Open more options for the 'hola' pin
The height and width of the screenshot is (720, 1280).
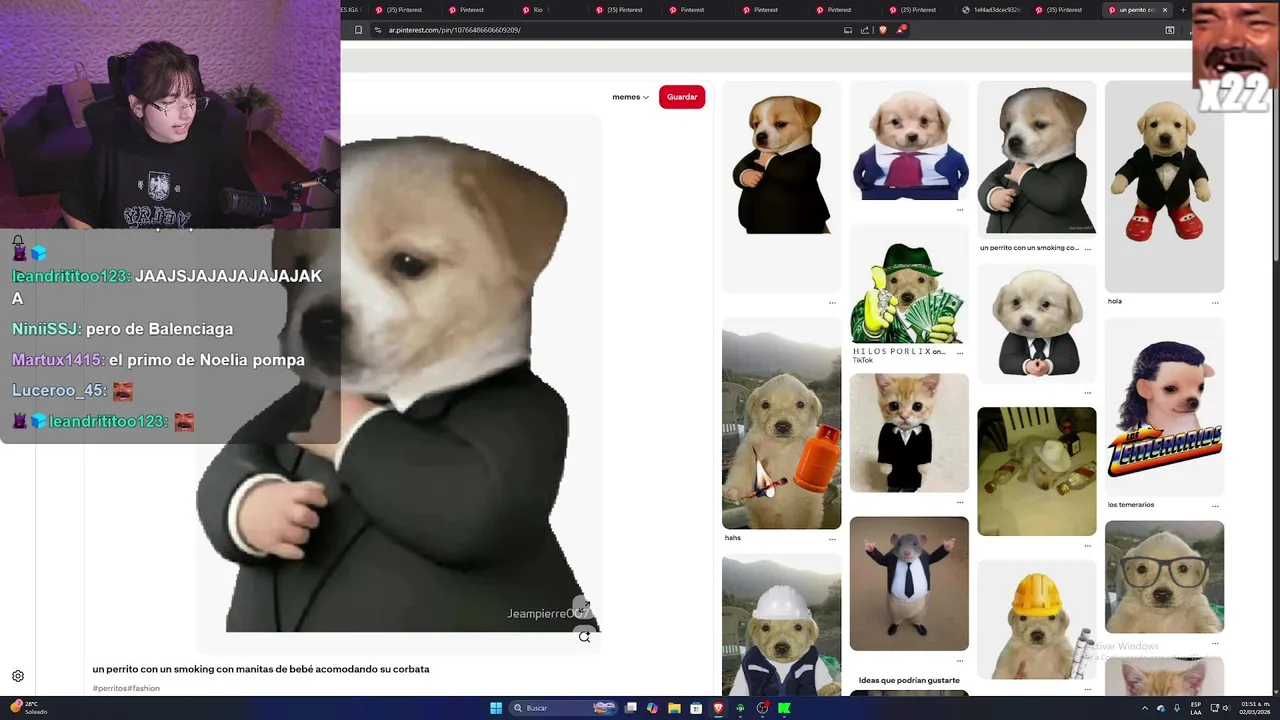tap(1215, 302)
